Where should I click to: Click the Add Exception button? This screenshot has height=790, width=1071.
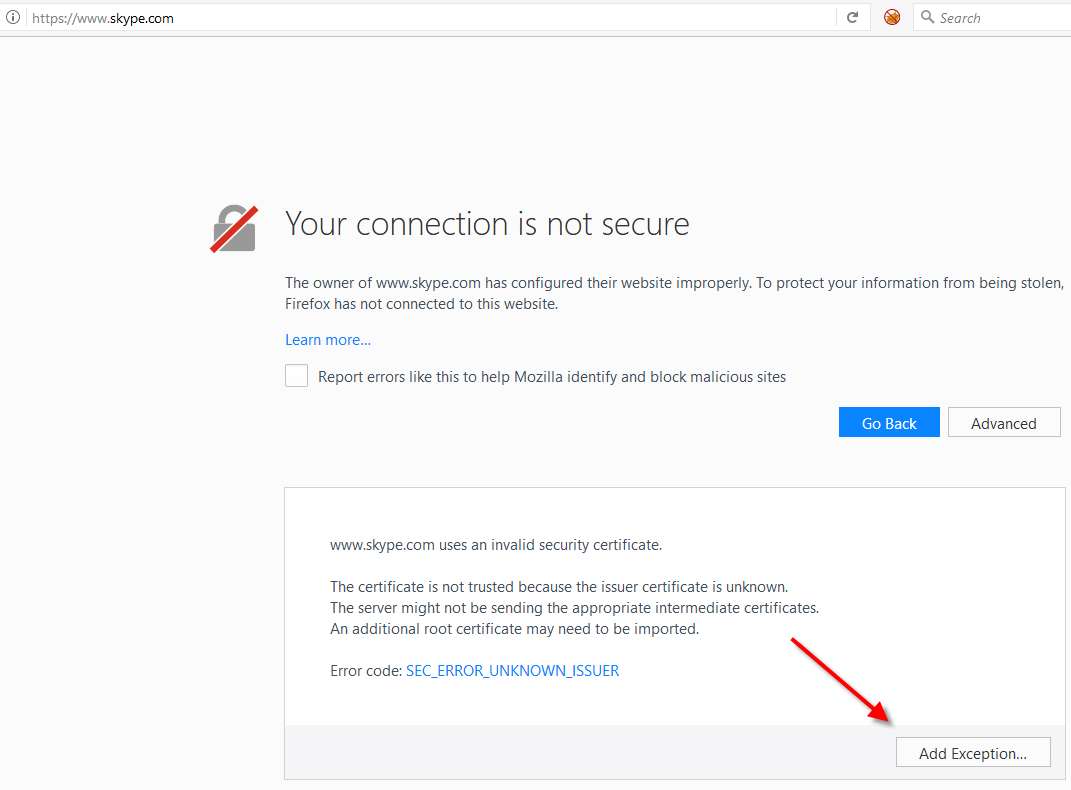coord(972,753)
